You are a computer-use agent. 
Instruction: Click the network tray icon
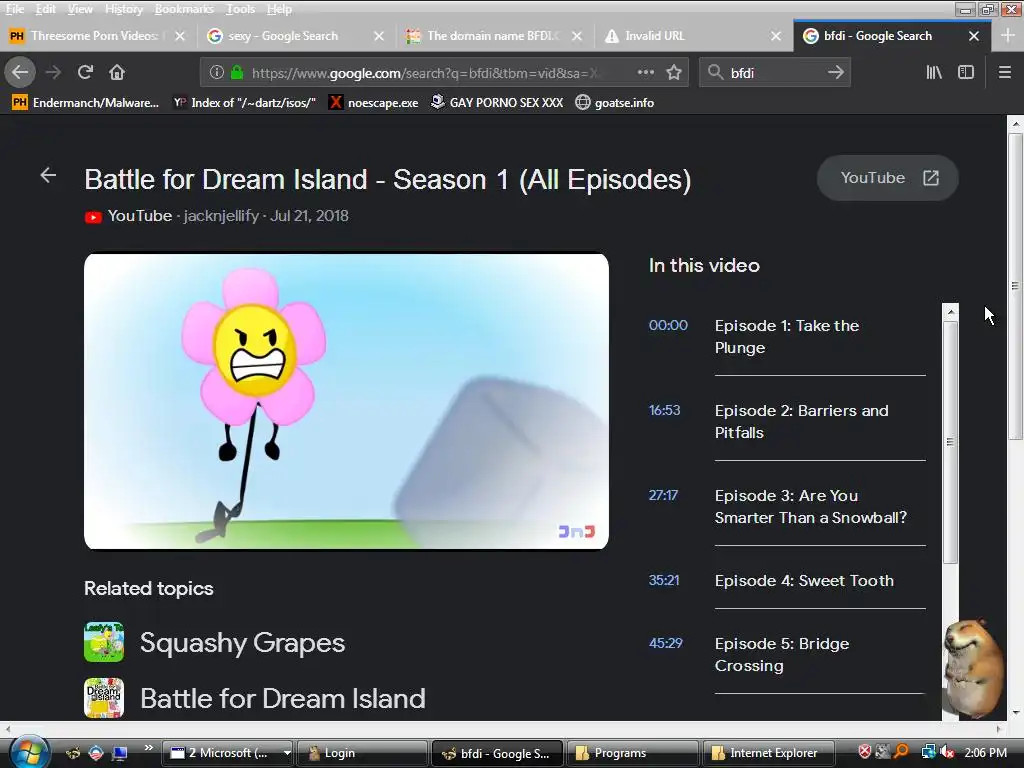pos(928,752)
